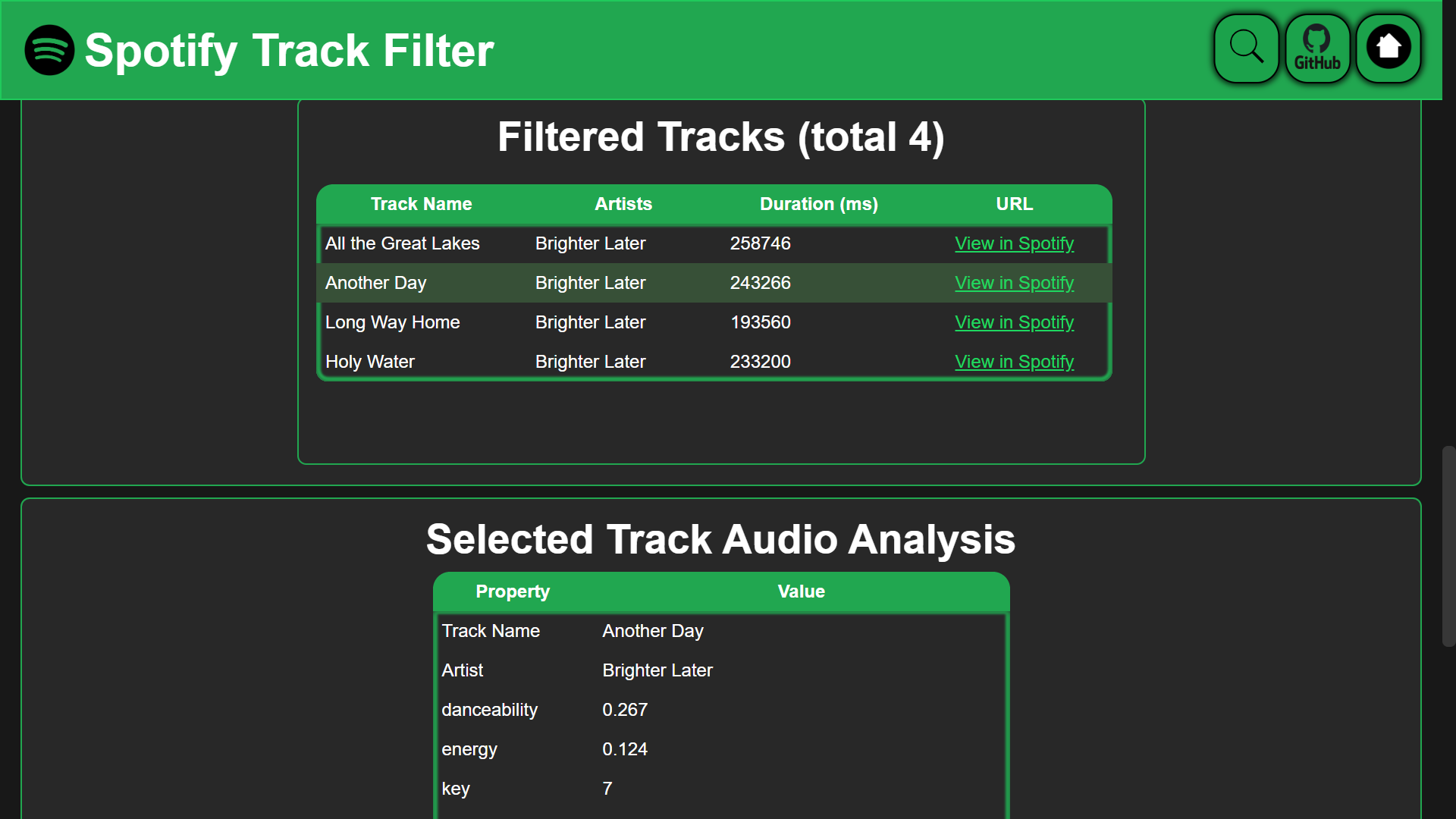Select the Long Way Home track row
Image resolution: width=1456 pixels, height=819 pixels.
[714, 322]
